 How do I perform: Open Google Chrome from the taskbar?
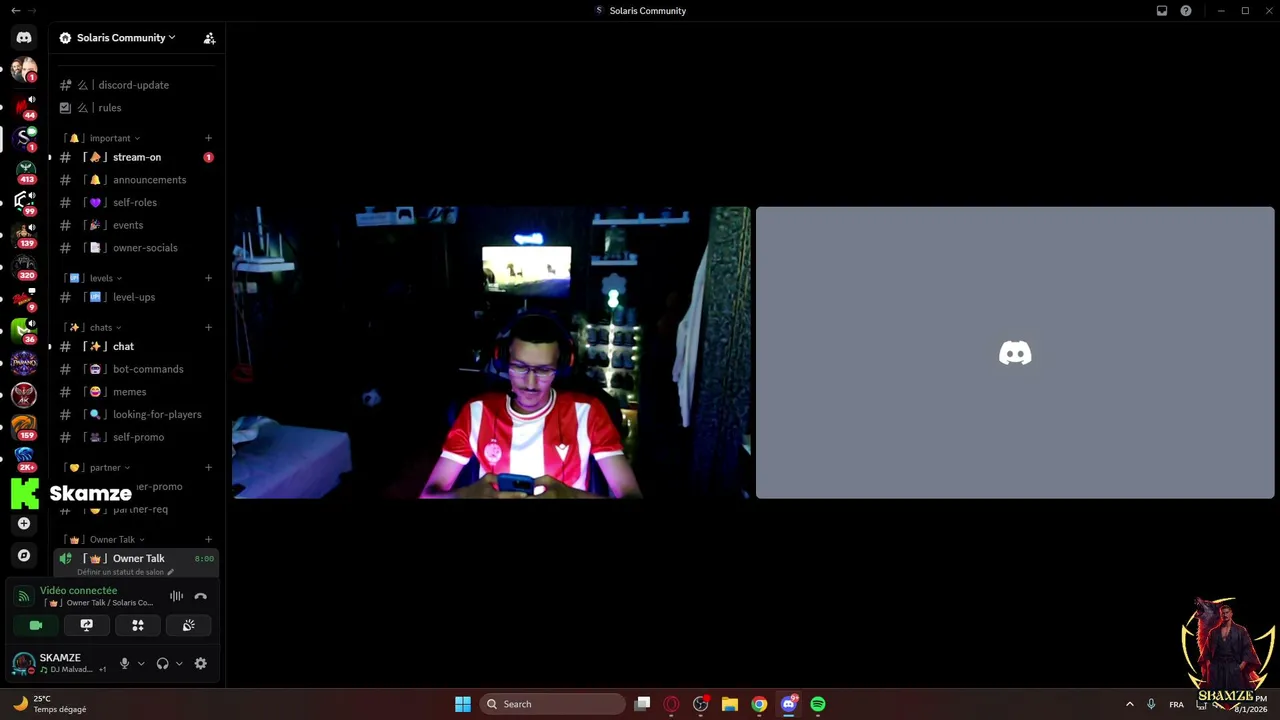click(x=759, y=704)
